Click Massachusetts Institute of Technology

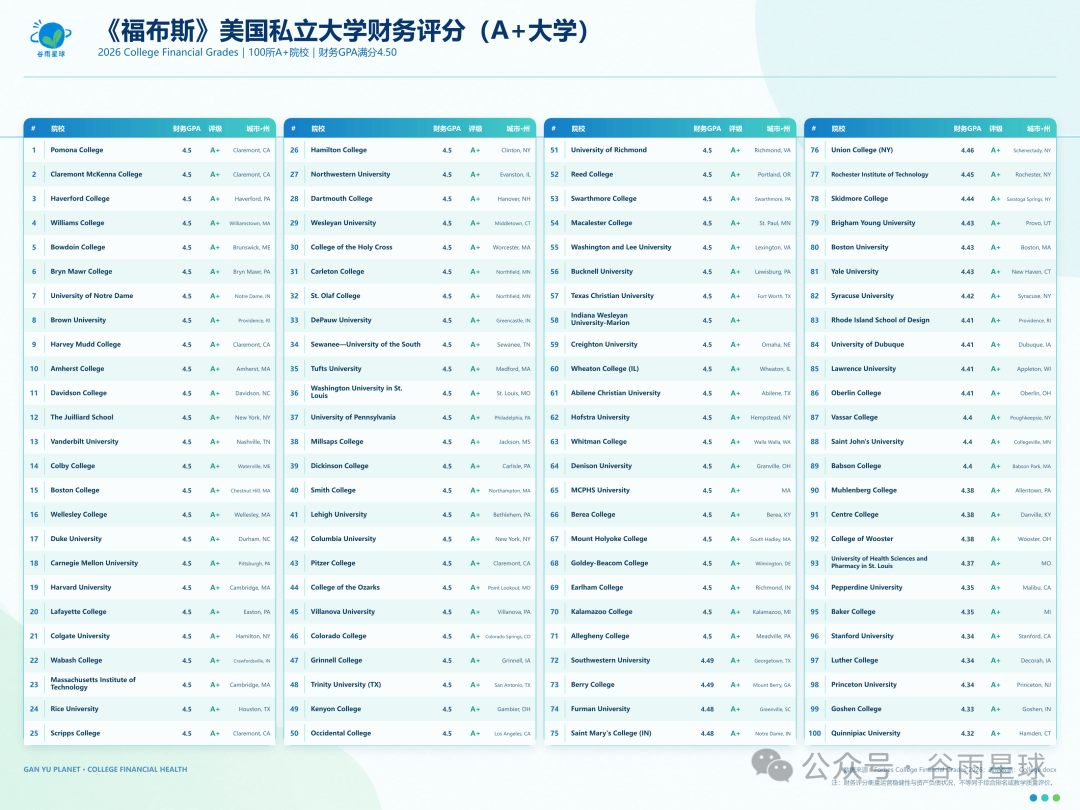click(x=93, y=683)
